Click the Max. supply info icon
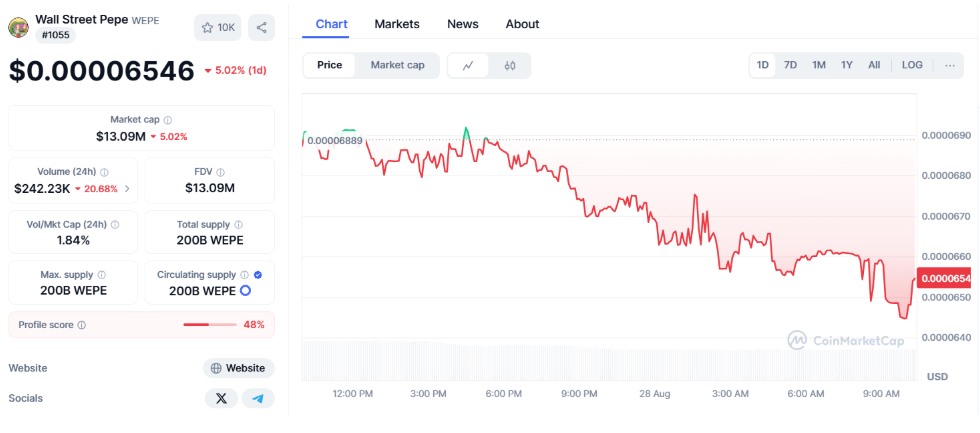 tap(102, 274)
